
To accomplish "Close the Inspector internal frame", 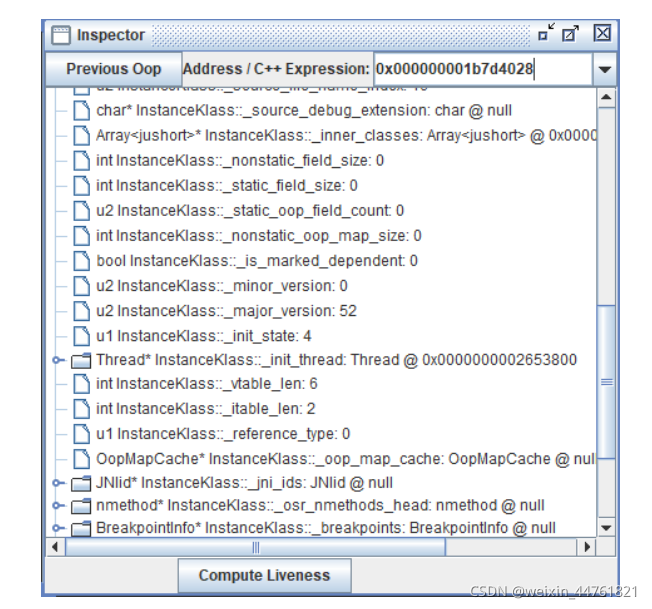I will (x=602, y=33).
